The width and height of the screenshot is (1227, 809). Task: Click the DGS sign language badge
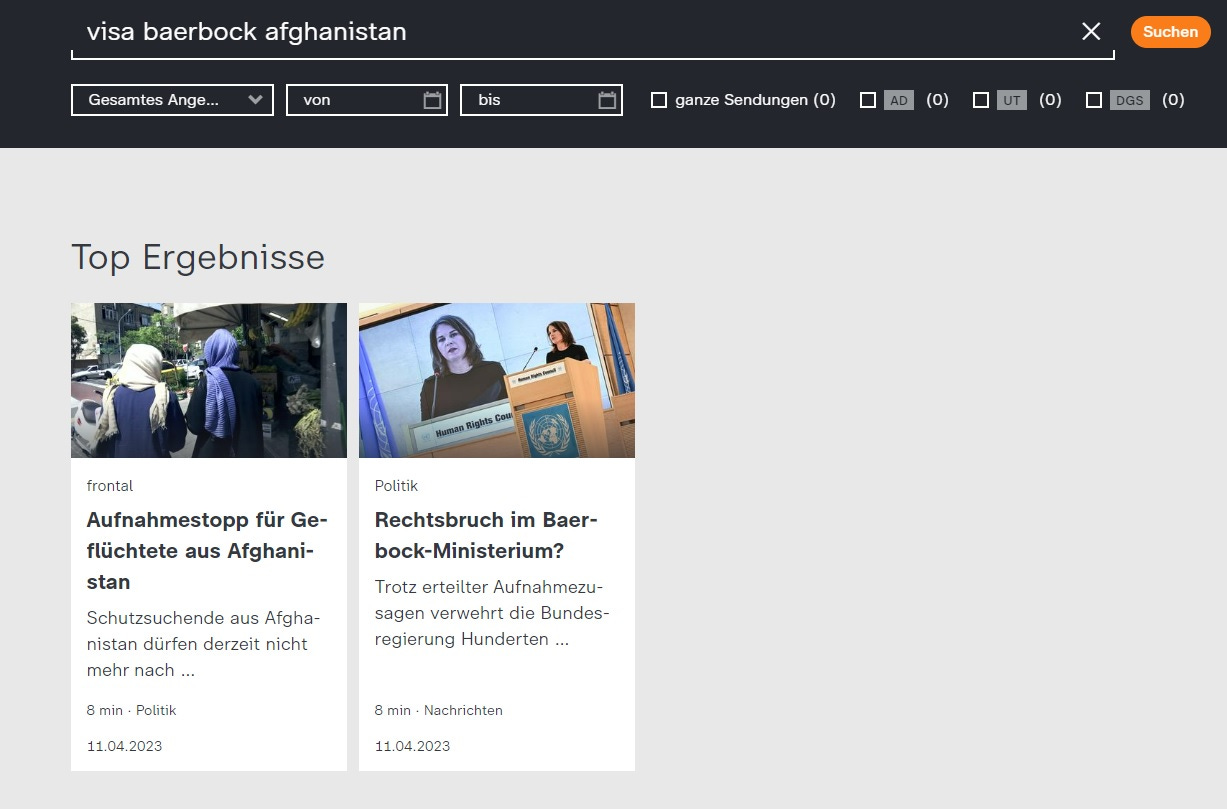pyautogui.click(x=1130, y=100)
